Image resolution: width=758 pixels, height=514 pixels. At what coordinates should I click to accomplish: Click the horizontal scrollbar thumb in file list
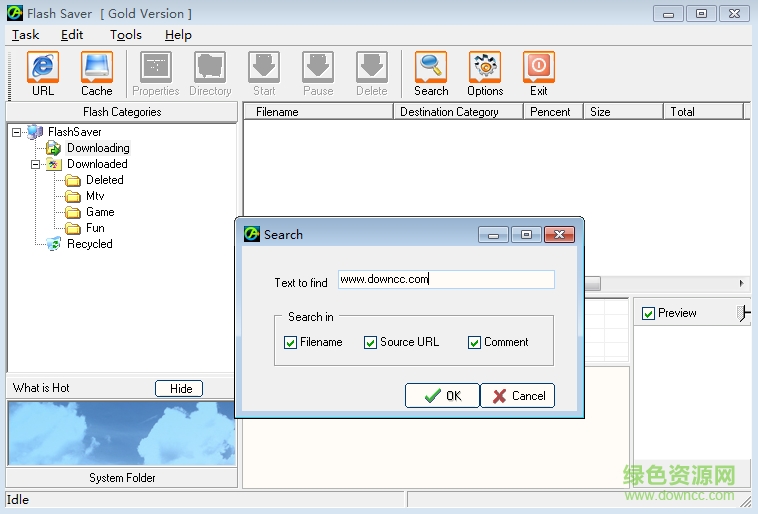pos(592,283)
